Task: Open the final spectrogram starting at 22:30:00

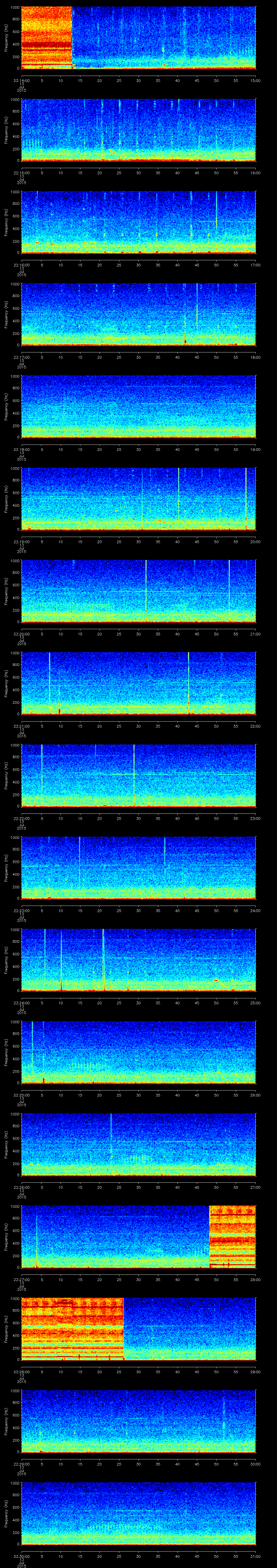Action: (138, 1513)
